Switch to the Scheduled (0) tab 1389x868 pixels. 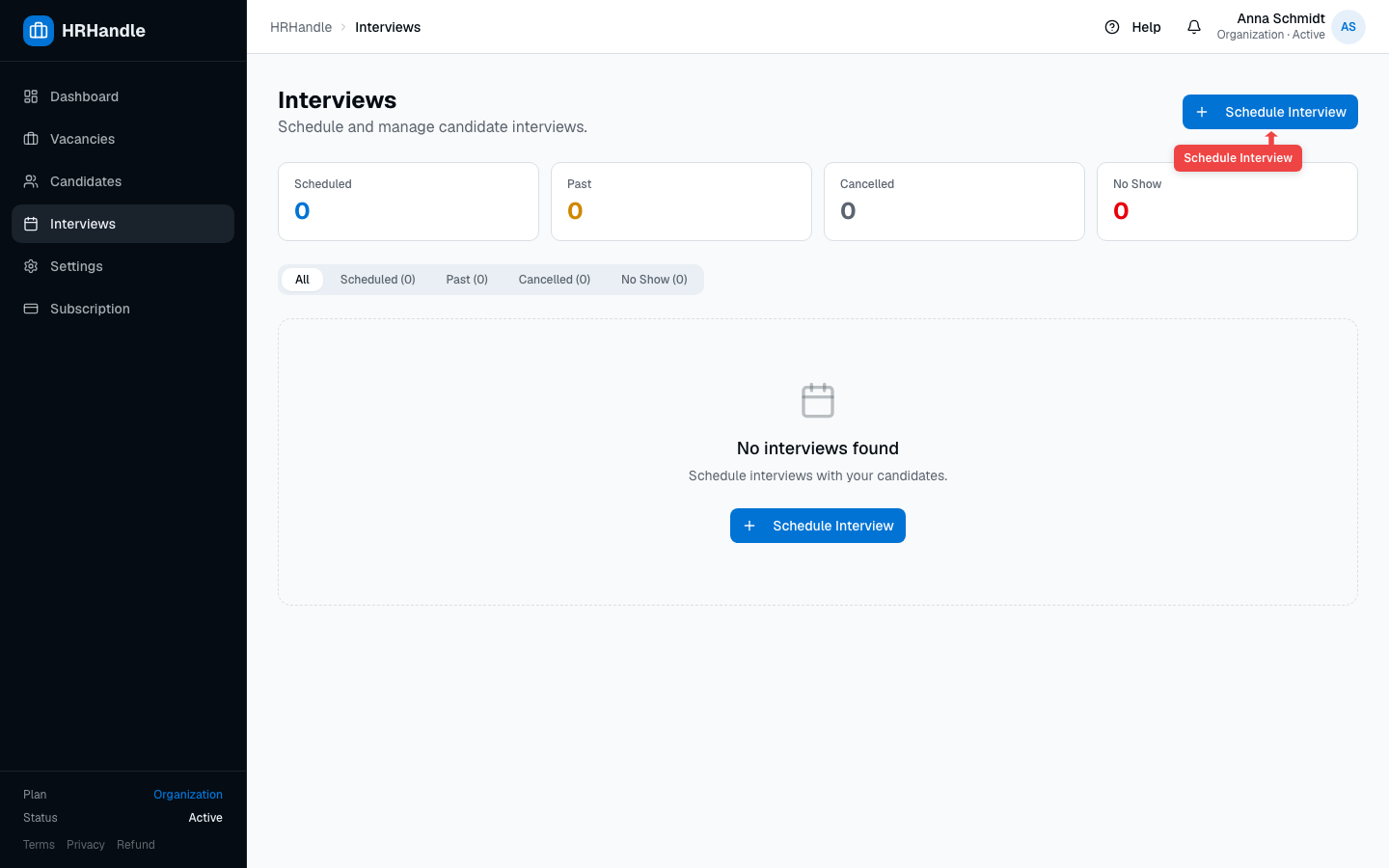pos(378,280)
